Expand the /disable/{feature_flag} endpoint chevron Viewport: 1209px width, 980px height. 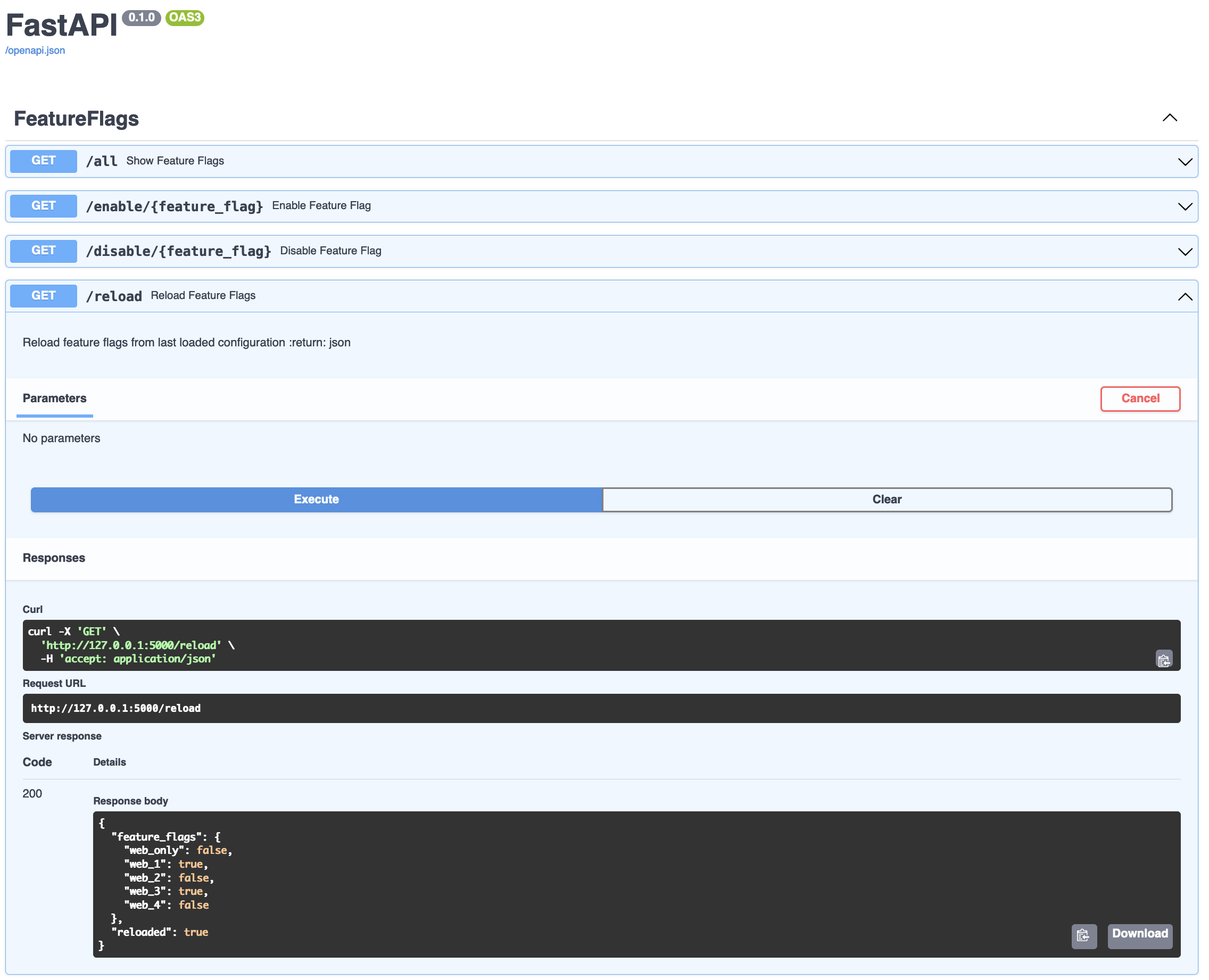(1185, 252)
